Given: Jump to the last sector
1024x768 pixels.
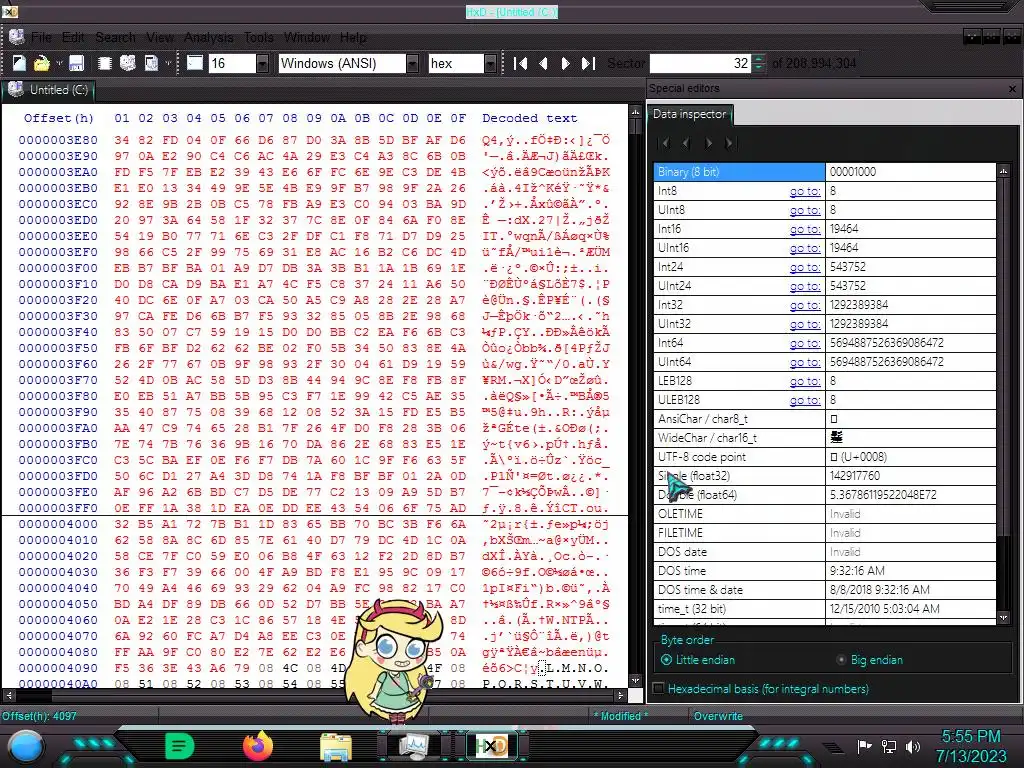Looking at the screenshot, I should coord(588,63).
